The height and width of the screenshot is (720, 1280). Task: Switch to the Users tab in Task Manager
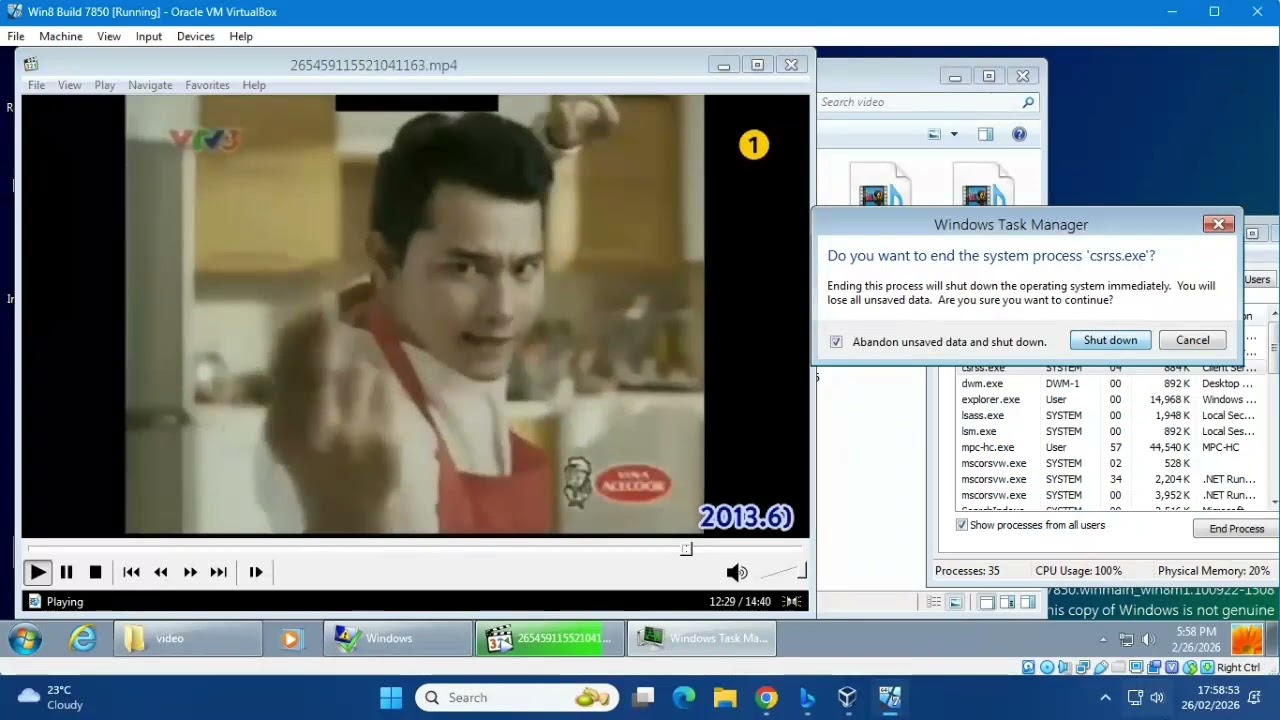tap(1257, 279)
